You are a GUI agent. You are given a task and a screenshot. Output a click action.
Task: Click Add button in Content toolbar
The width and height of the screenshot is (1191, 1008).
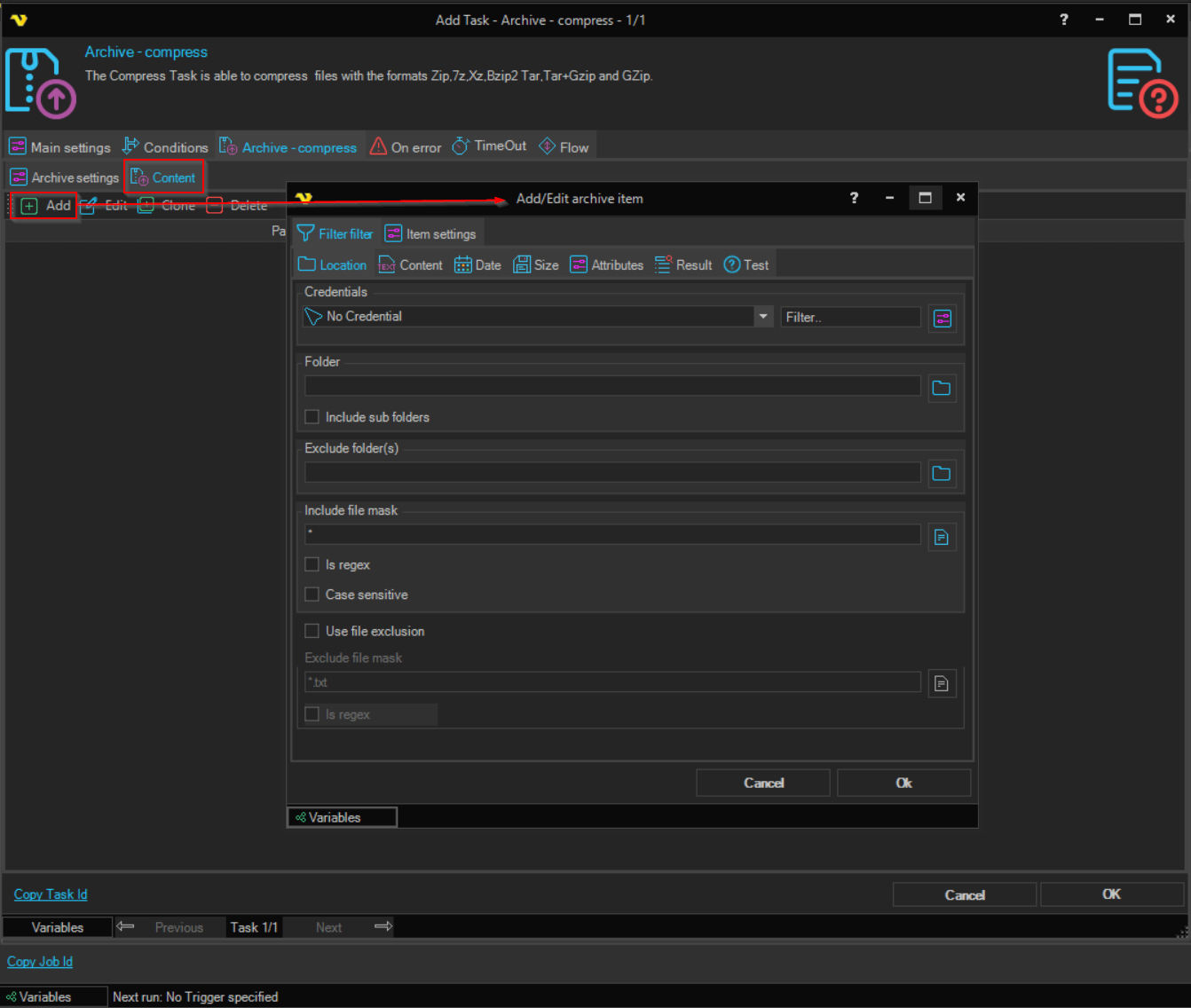click(47, 206)
